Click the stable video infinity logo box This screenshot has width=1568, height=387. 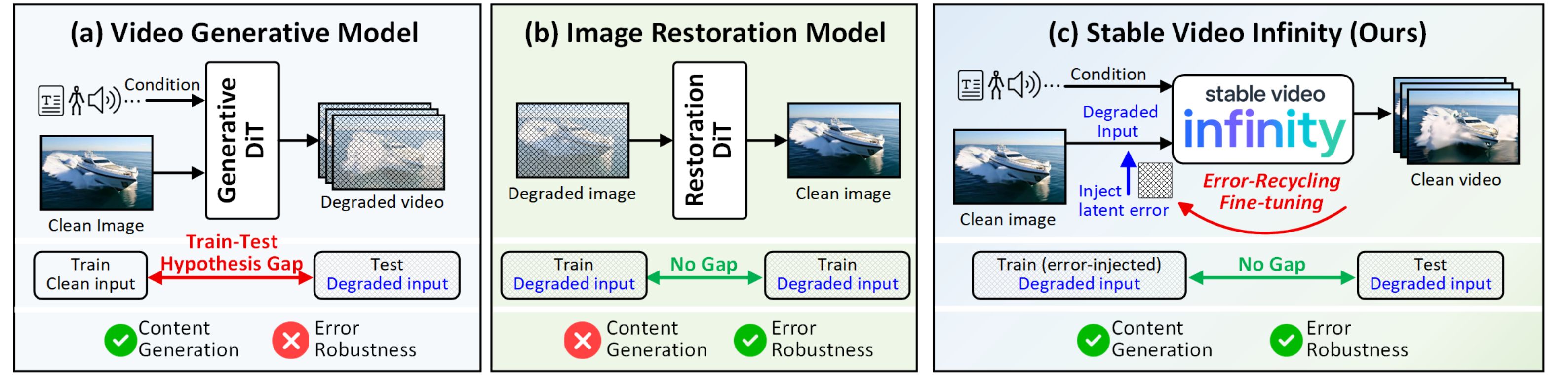[x=1262, y=120]
